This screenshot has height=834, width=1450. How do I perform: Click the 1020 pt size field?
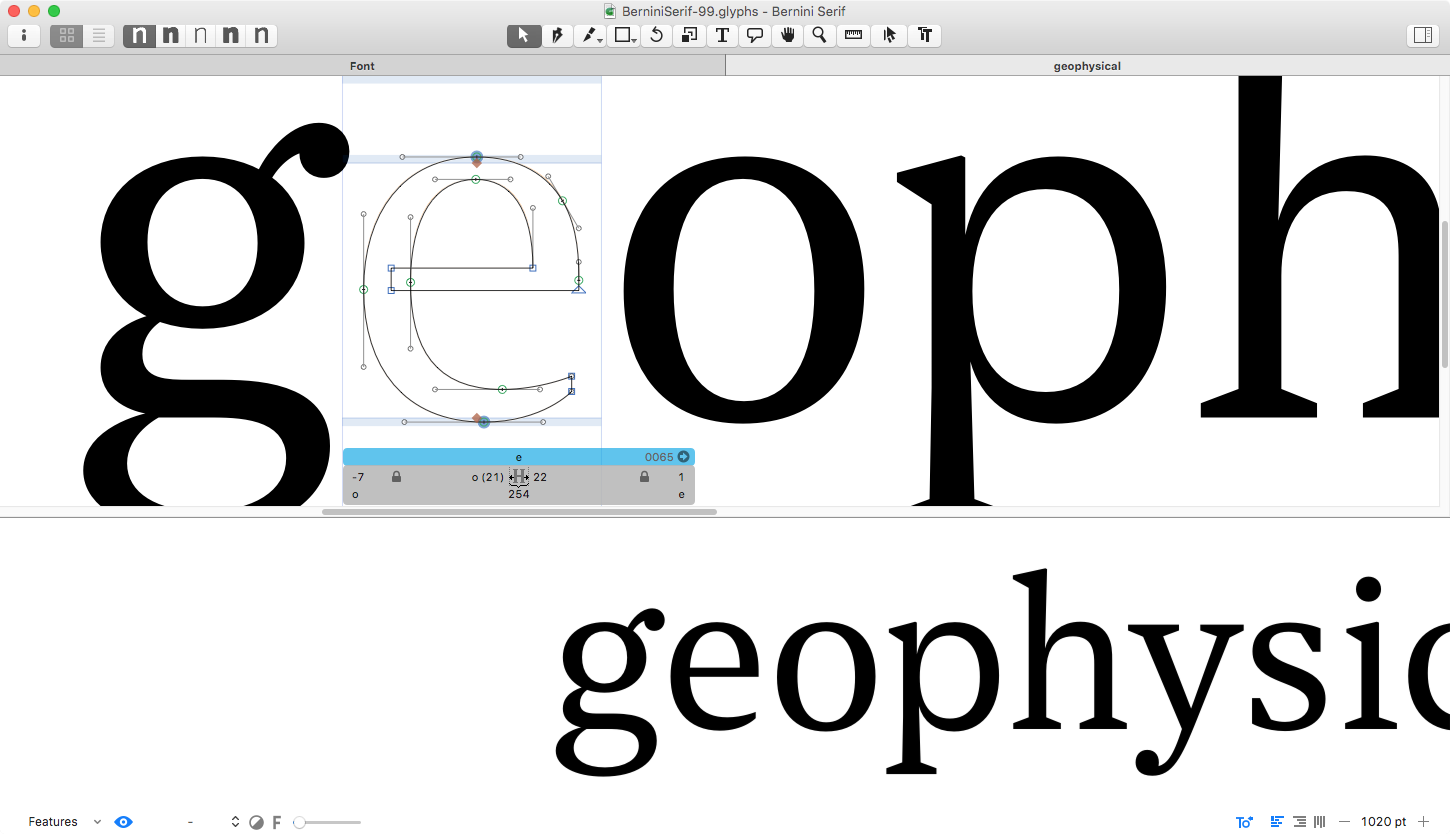(x=1383, y=822)
